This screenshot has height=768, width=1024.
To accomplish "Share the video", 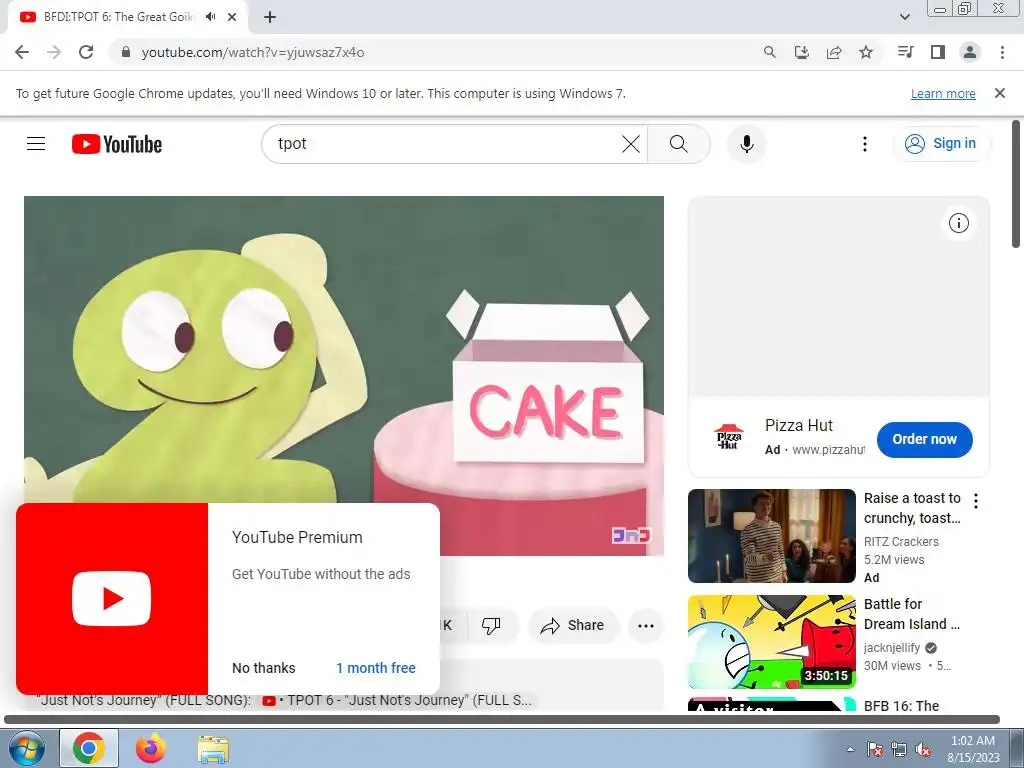I will 572,626.
